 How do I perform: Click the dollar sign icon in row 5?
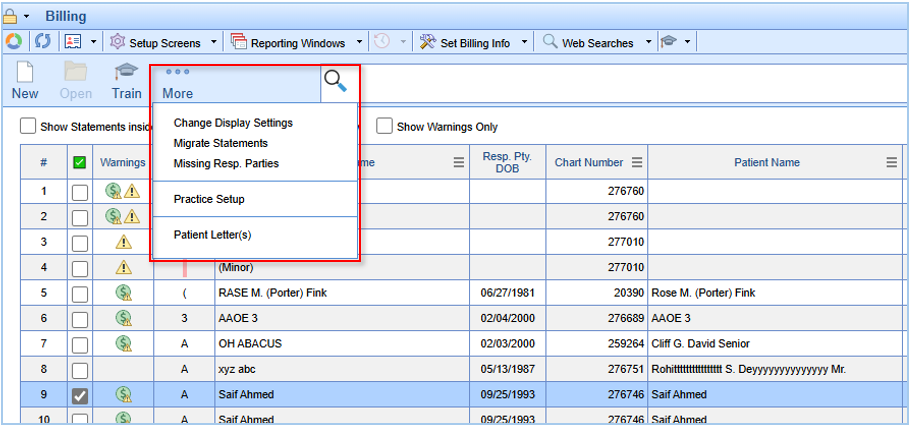pos(123,293)
